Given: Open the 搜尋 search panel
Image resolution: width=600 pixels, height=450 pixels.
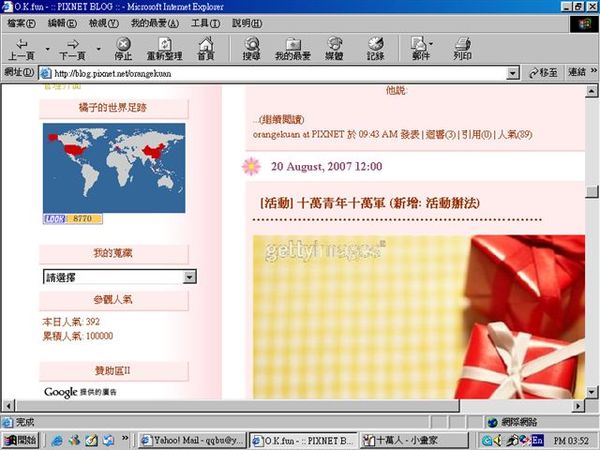Looking at the screenshot, I should 251,49.
